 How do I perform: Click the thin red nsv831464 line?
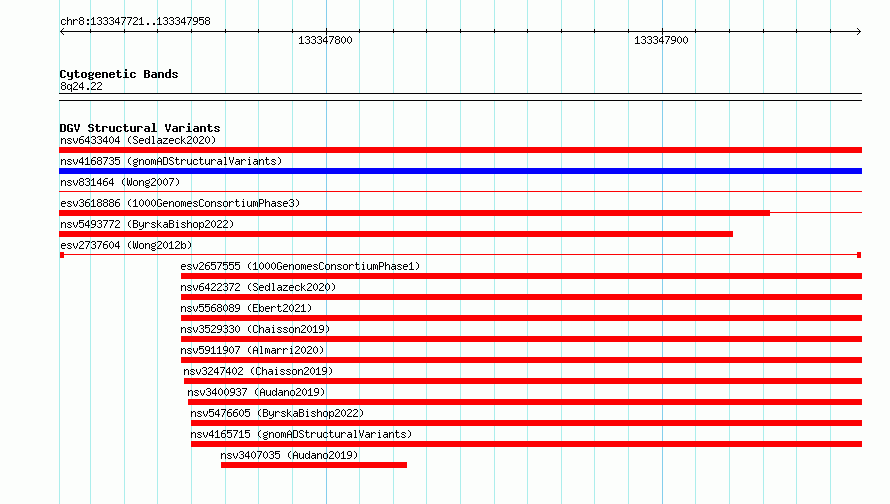point(460,192)
